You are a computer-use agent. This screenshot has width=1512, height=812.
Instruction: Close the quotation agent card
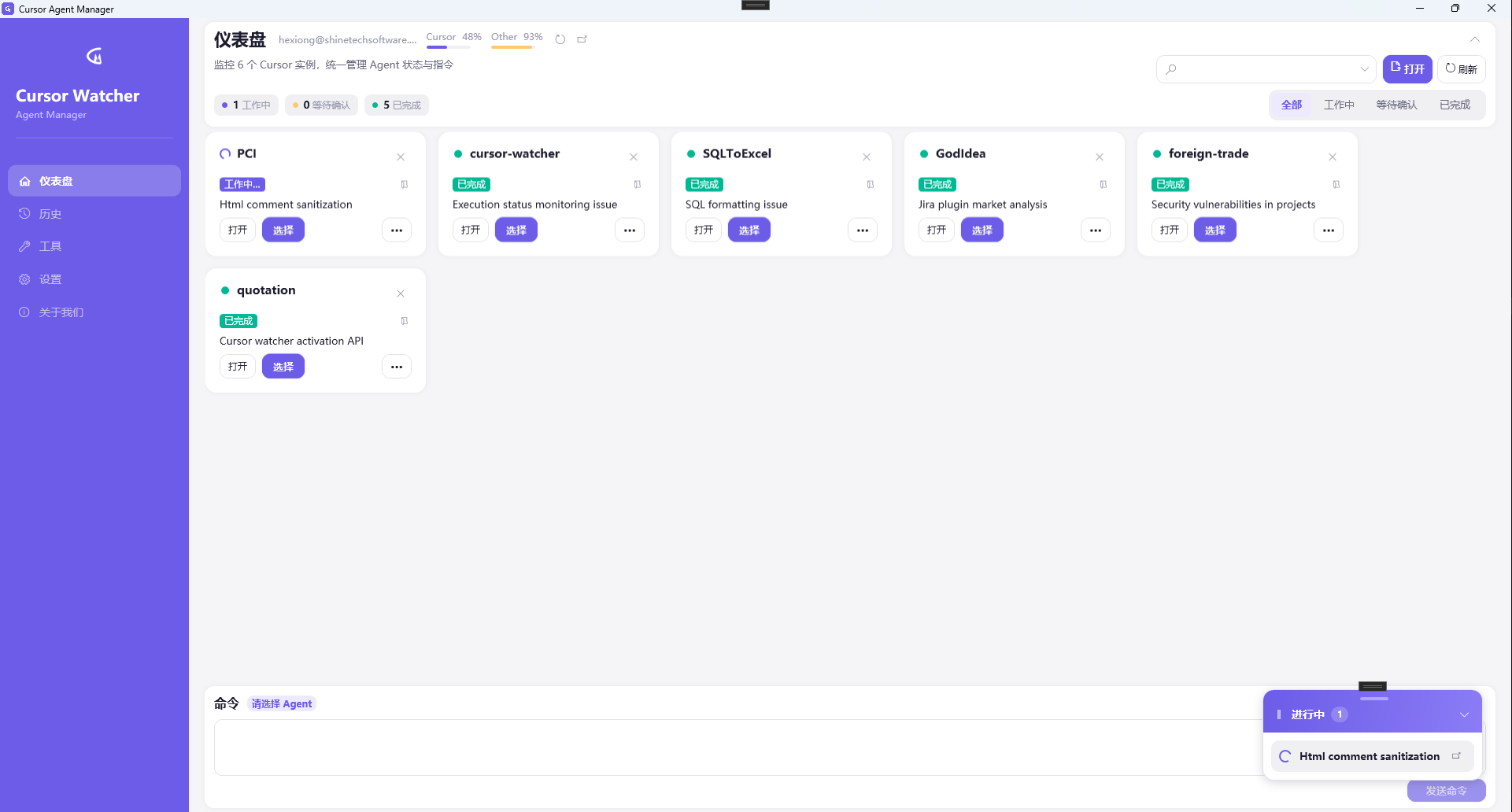(x=401, y=293)
